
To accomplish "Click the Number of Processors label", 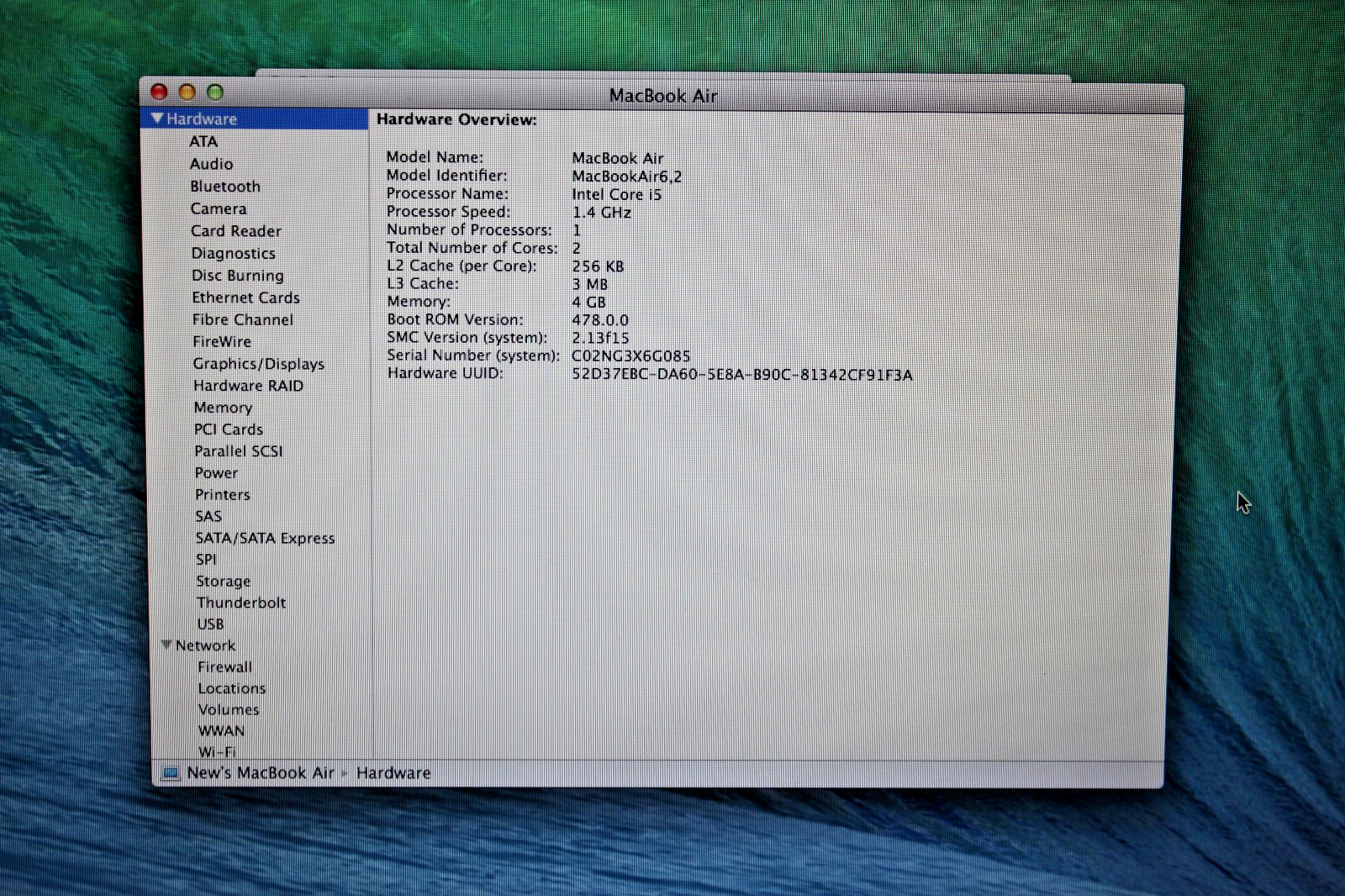I will pyautogui.click(x=470, y=229).
